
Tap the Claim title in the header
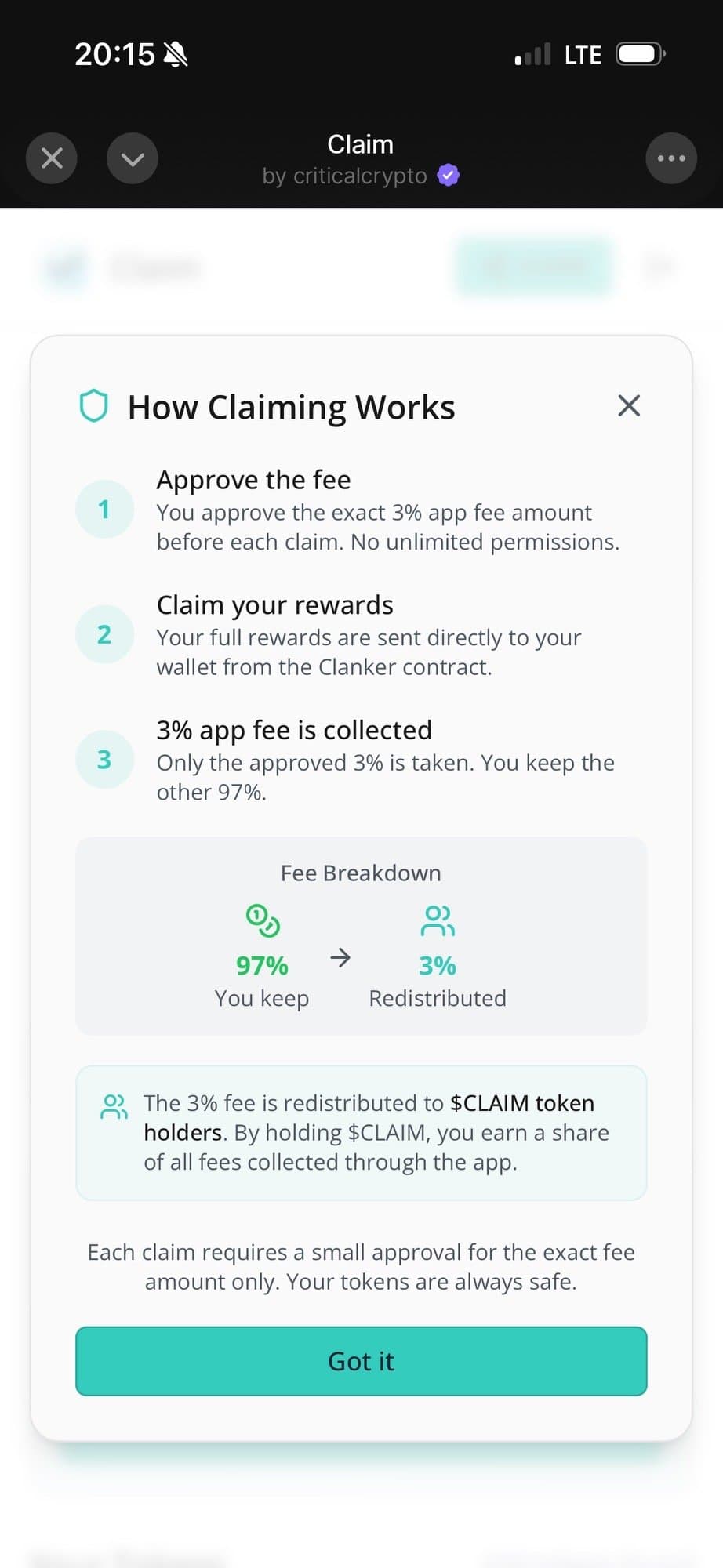click(x=360, y=144)
